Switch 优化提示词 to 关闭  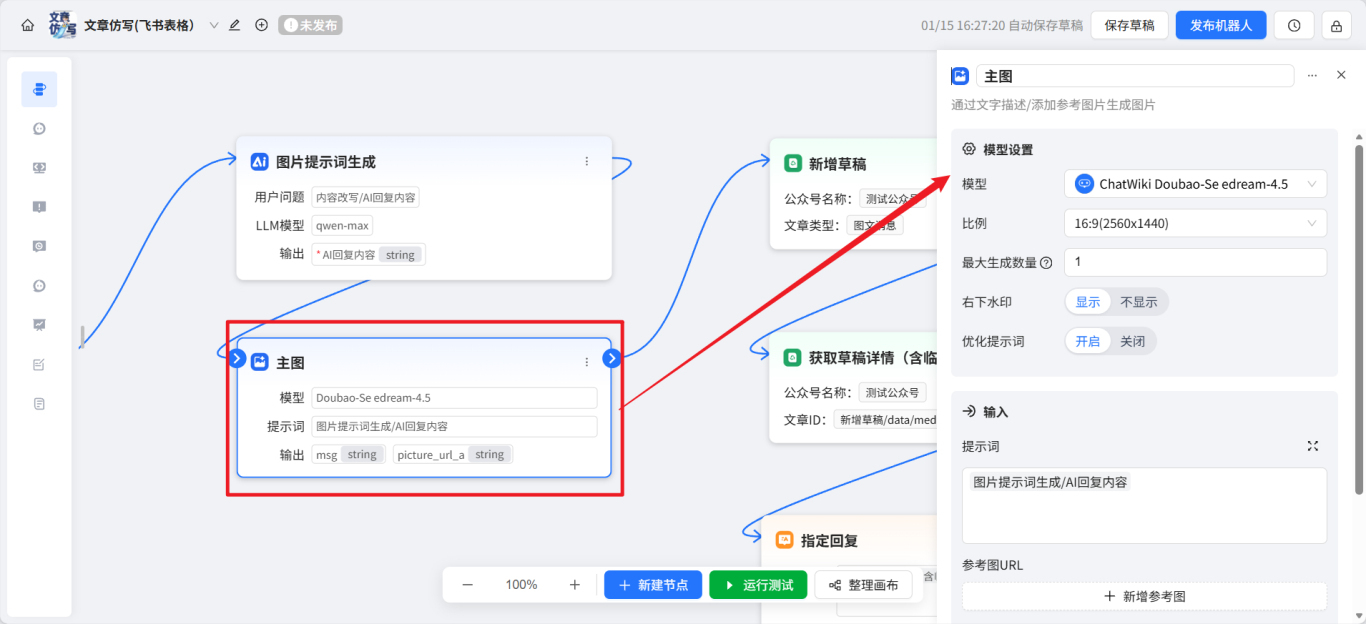(1134, 340)
